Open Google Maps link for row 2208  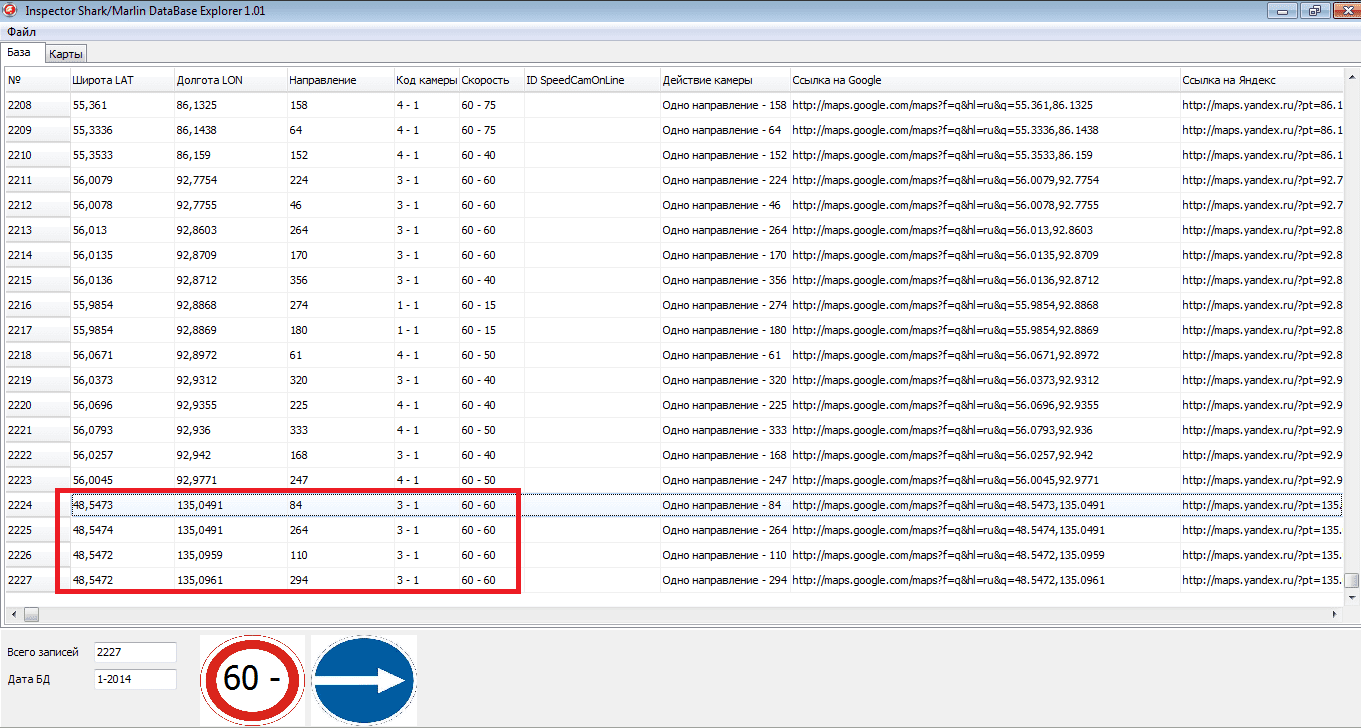(942, 105)
